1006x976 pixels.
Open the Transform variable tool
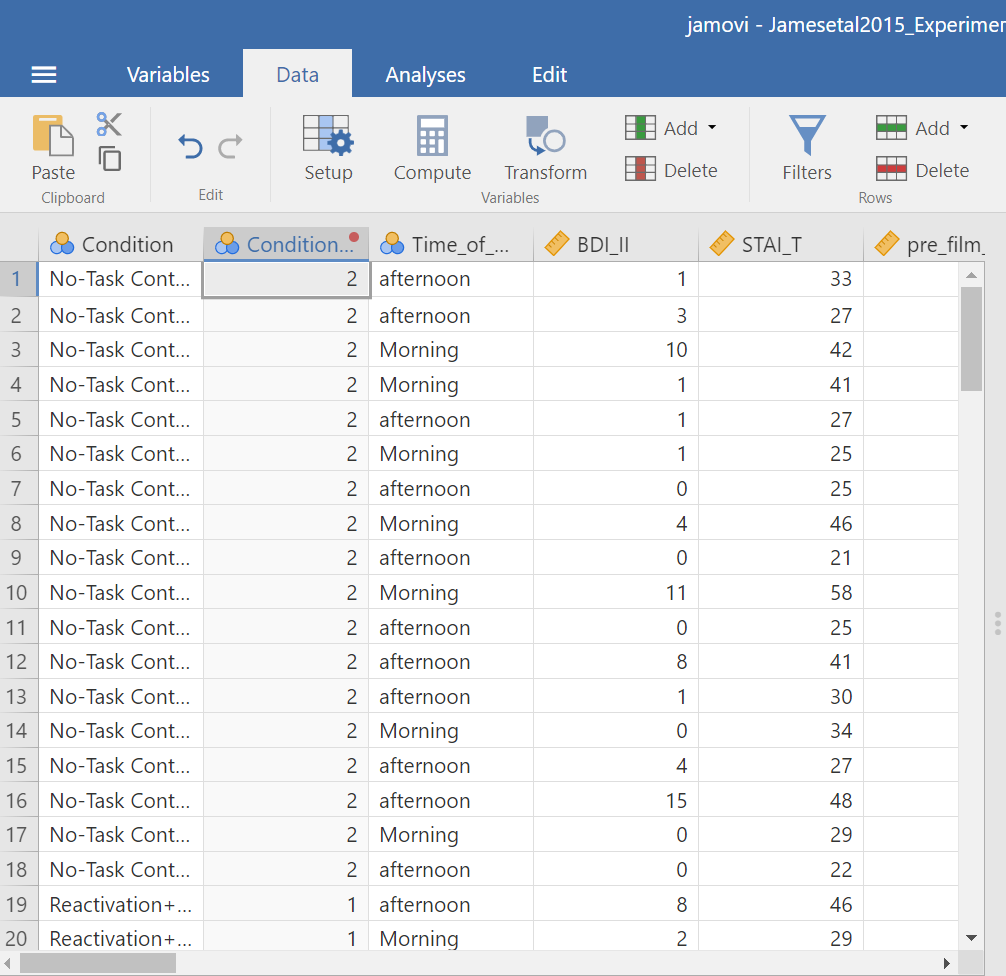point(545,148)
